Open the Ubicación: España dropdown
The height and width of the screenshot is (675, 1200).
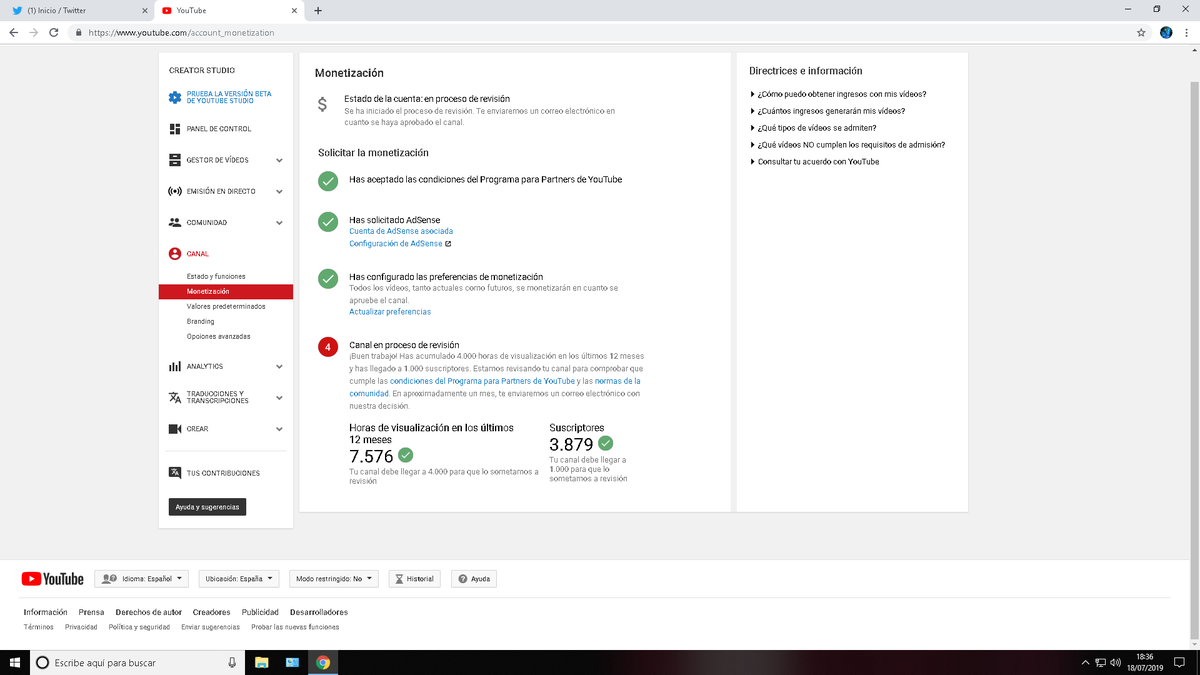240,579
